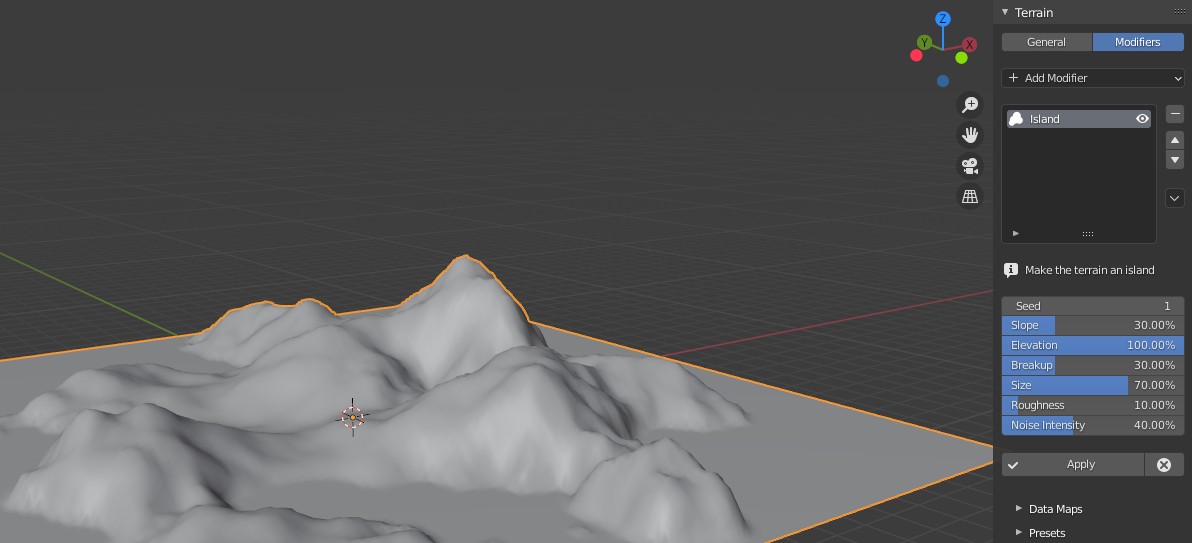
Task: Adjust the Size slider
Action: [x=1092, y=385]
